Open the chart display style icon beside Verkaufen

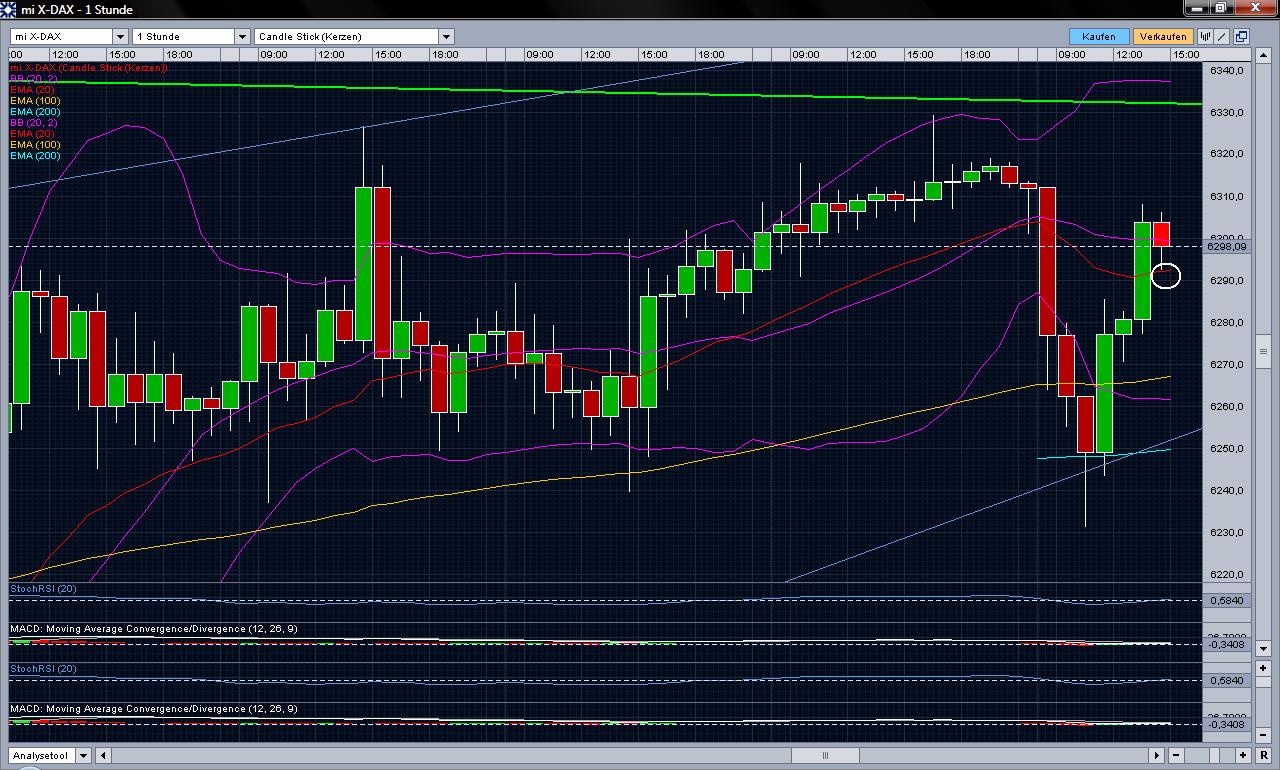coord(1205,36)
